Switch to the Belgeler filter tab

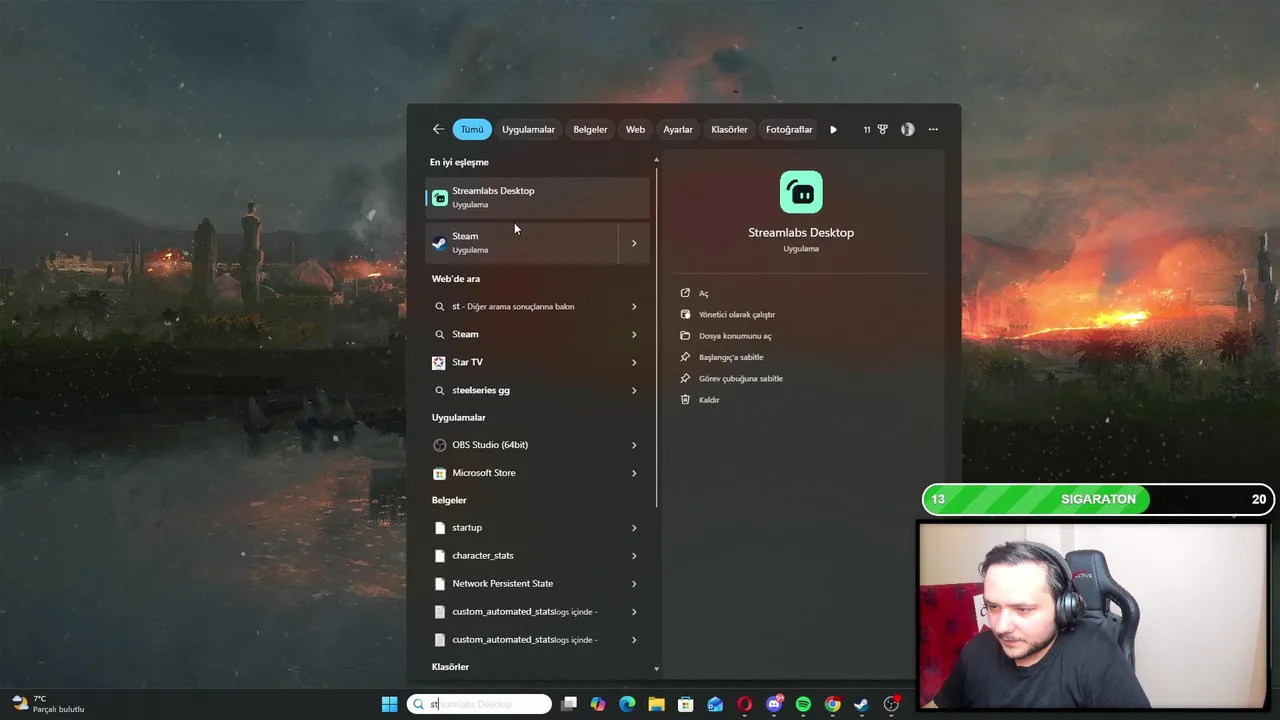(590, 129)
